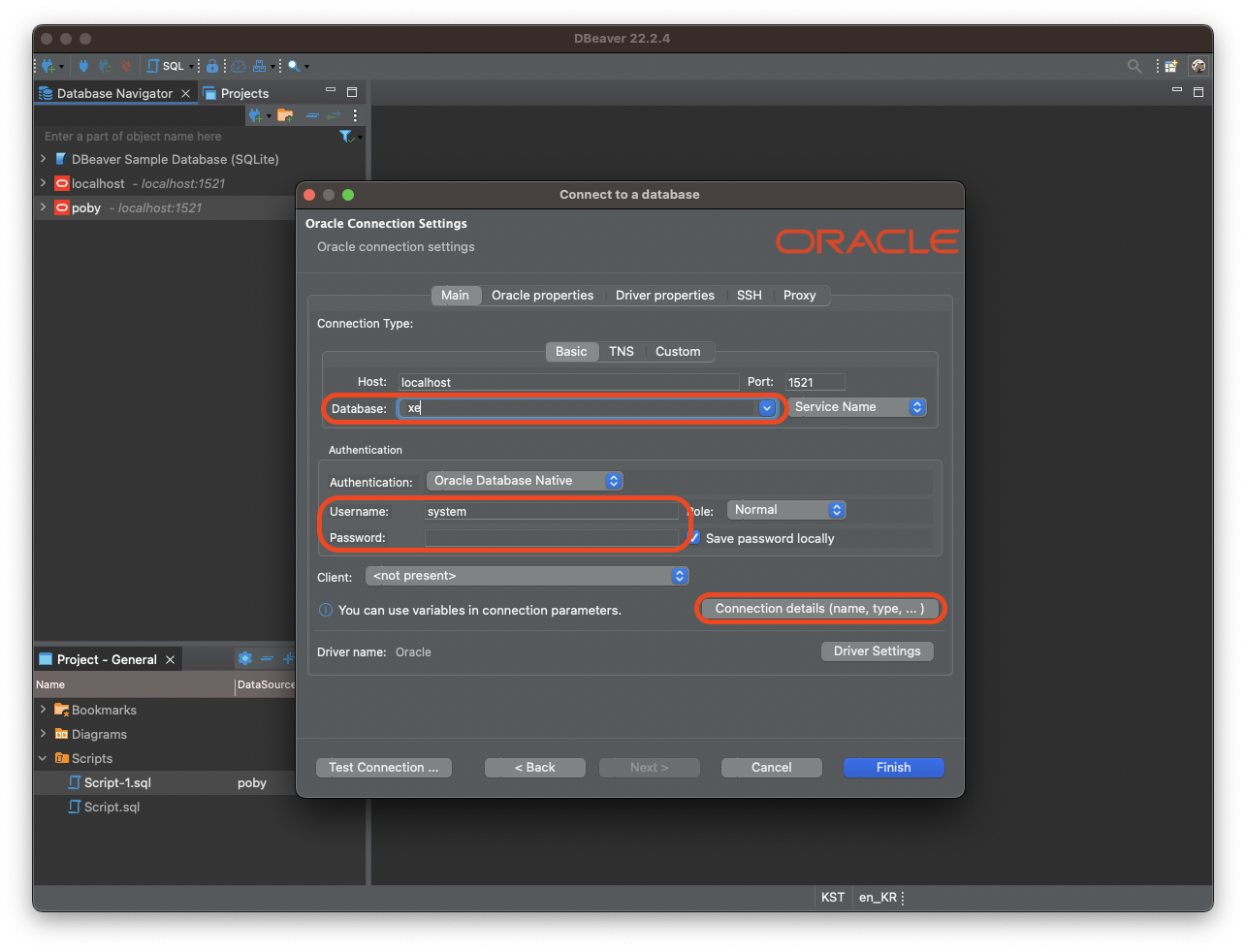This screenshot has height=952, width=1246.
Task: Click the Back button
Action: click(535, 768)
